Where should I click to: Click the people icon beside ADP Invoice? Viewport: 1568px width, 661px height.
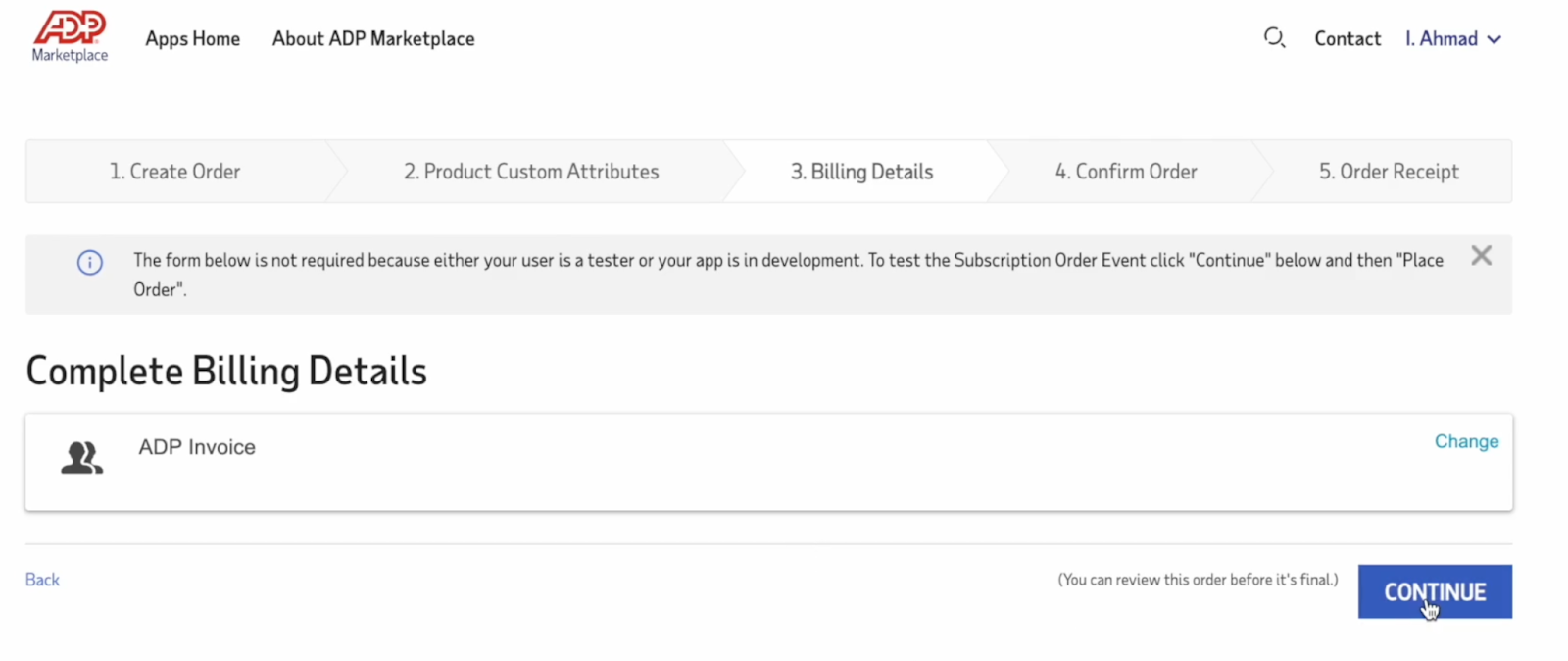pos(81,458)
